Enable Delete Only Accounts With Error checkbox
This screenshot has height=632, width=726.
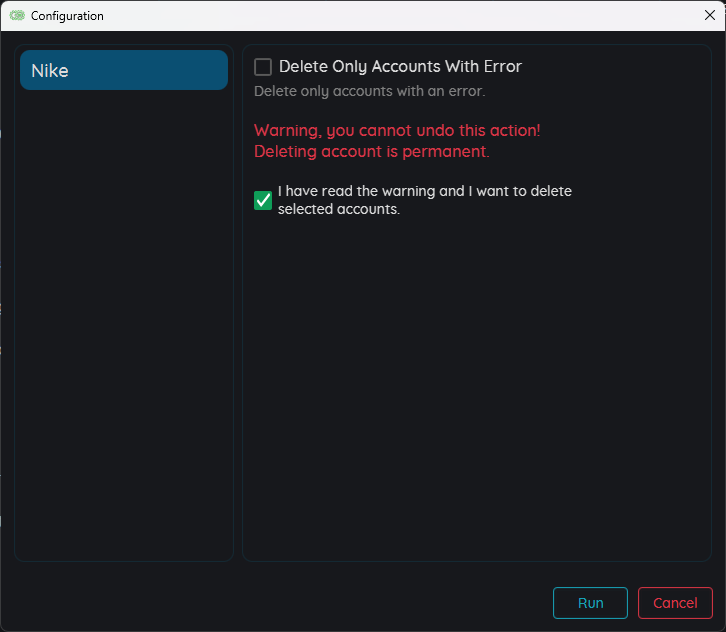[263, 67]
